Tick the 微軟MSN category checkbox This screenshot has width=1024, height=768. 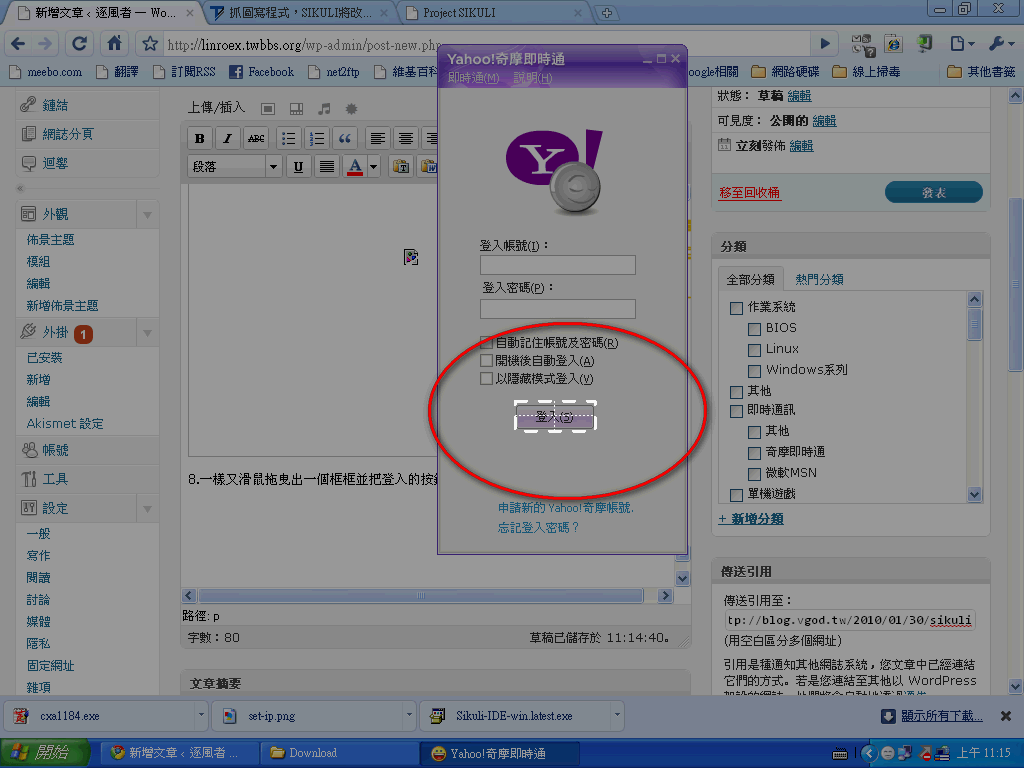pos(754,473)
